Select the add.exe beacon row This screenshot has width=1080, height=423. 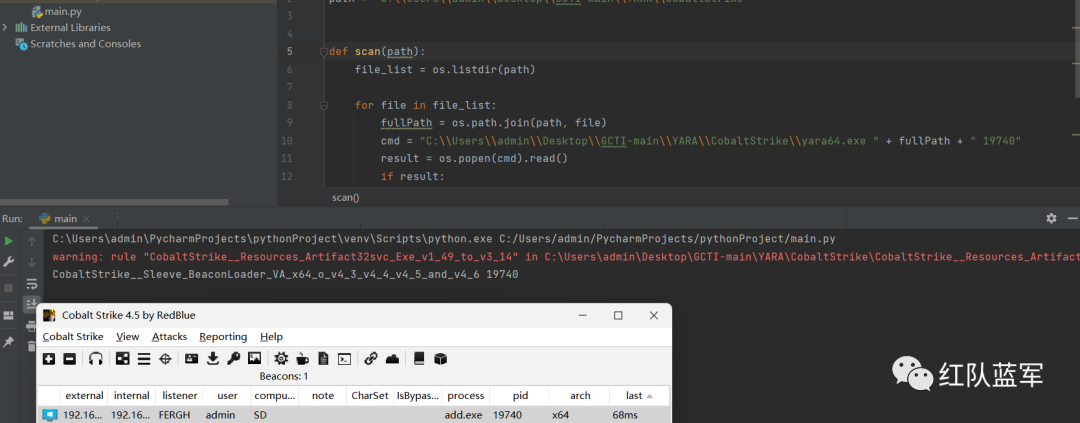tap(353, 415)
